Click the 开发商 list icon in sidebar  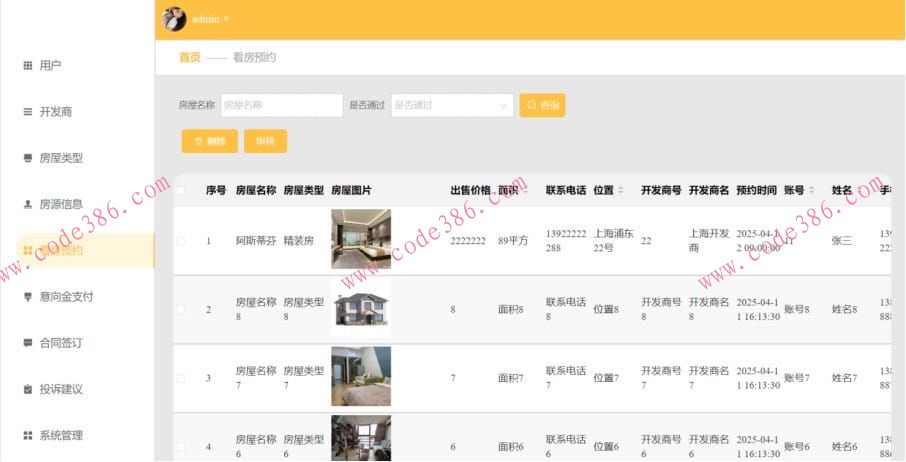28,112
